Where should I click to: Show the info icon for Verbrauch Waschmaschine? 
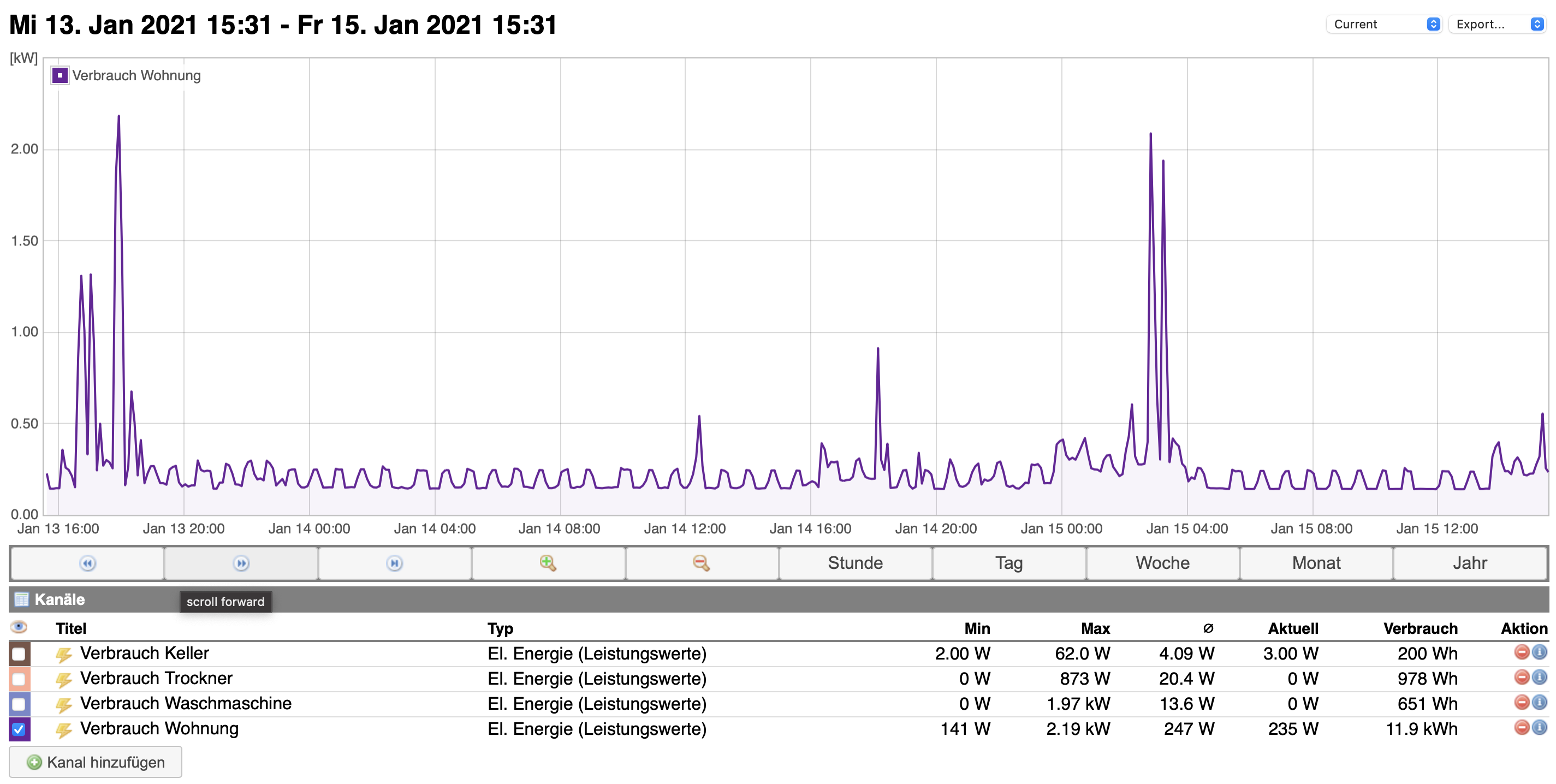click(x=1540, y=703)
